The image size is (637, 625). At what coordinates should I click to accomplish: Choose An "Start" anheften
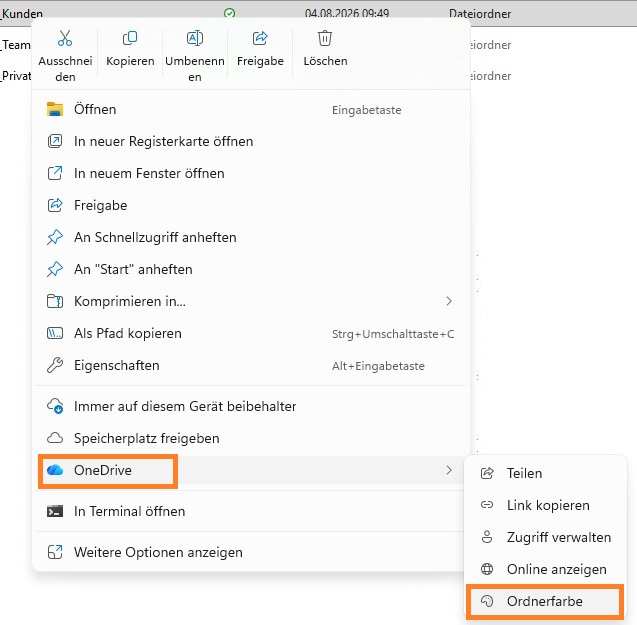click(251, 269)
